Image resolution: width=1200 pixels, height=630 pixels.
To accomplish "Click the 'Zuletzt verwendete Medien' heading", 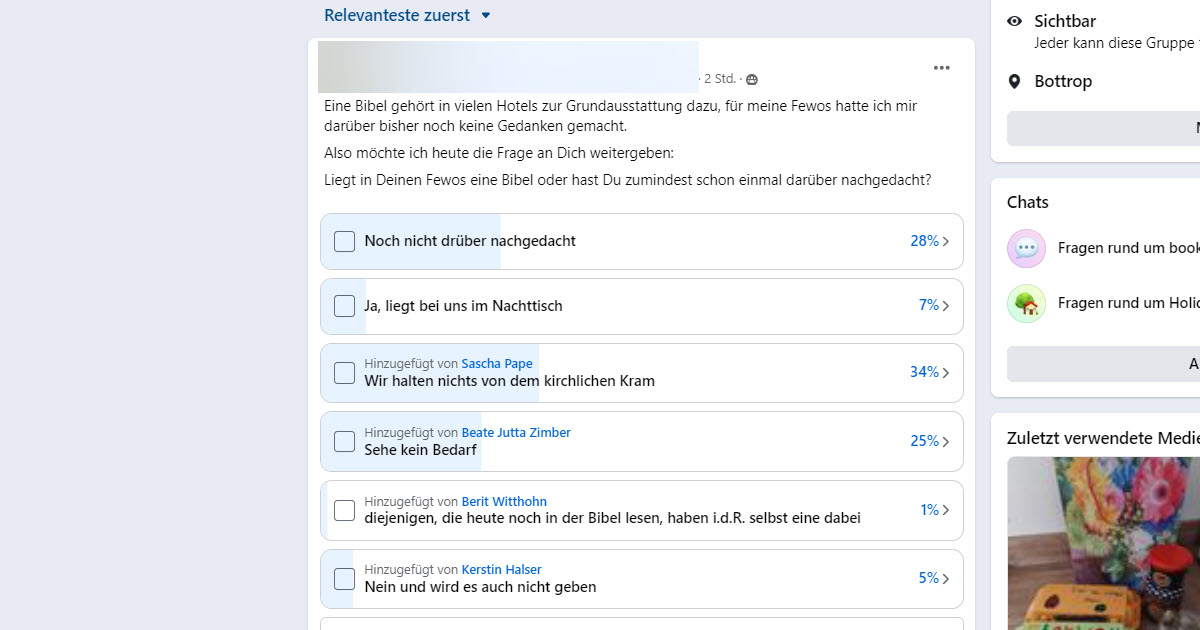I will (x=1103, y=437).
